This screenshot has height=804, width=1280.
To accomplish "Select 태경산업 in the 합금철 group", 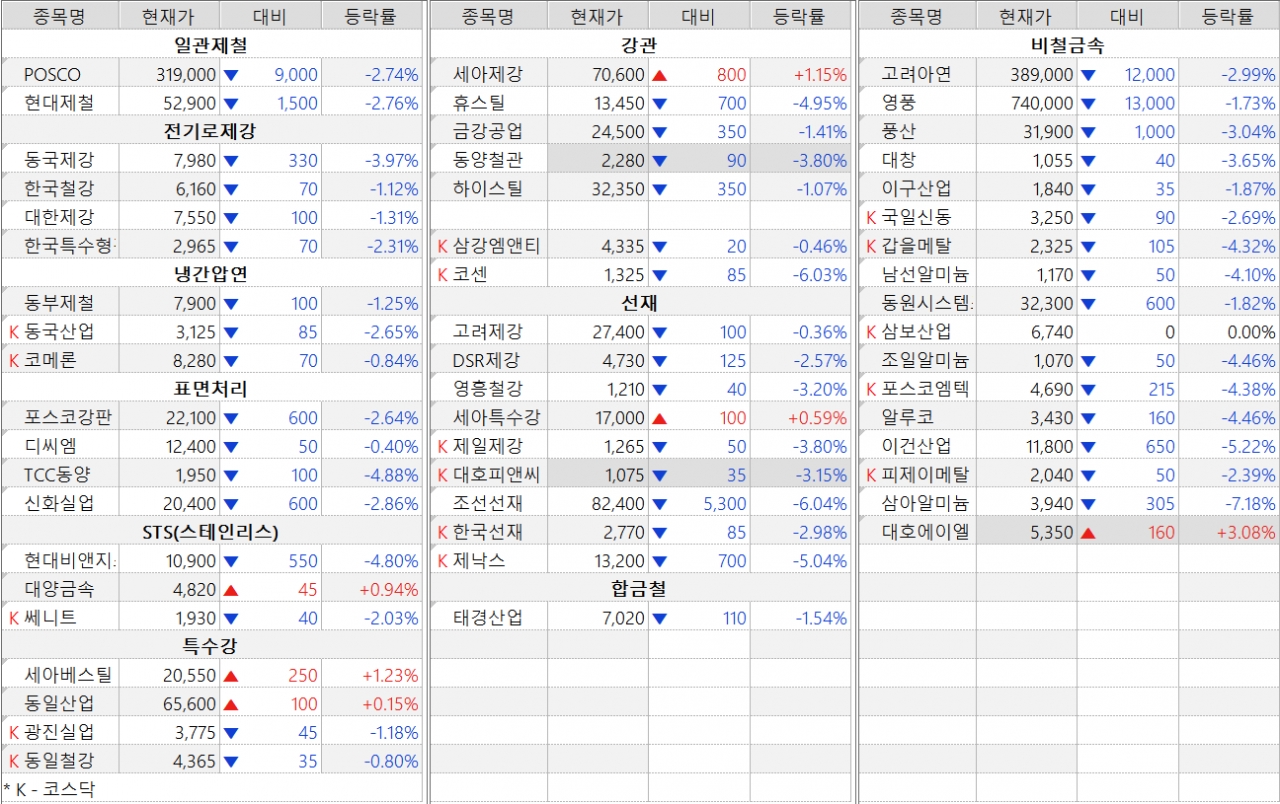I will [x=487, y=618].
